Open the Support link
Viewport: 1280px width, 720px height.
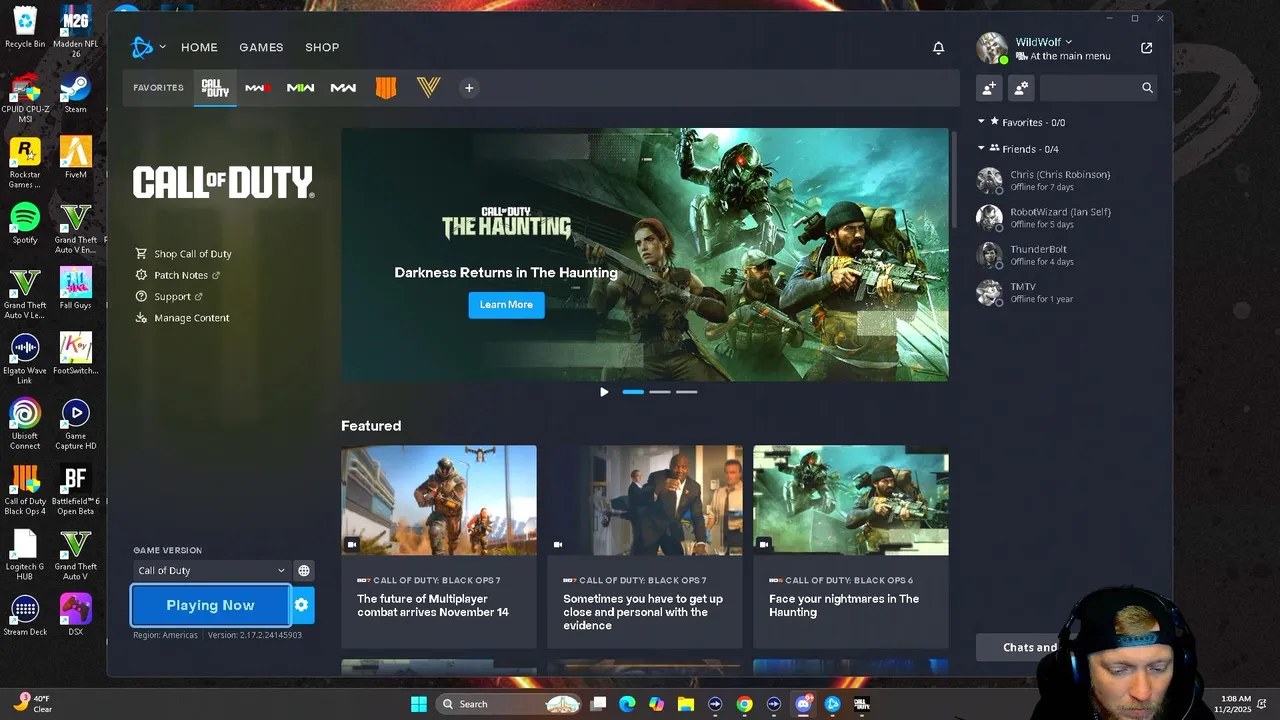(x=169, y=297)
